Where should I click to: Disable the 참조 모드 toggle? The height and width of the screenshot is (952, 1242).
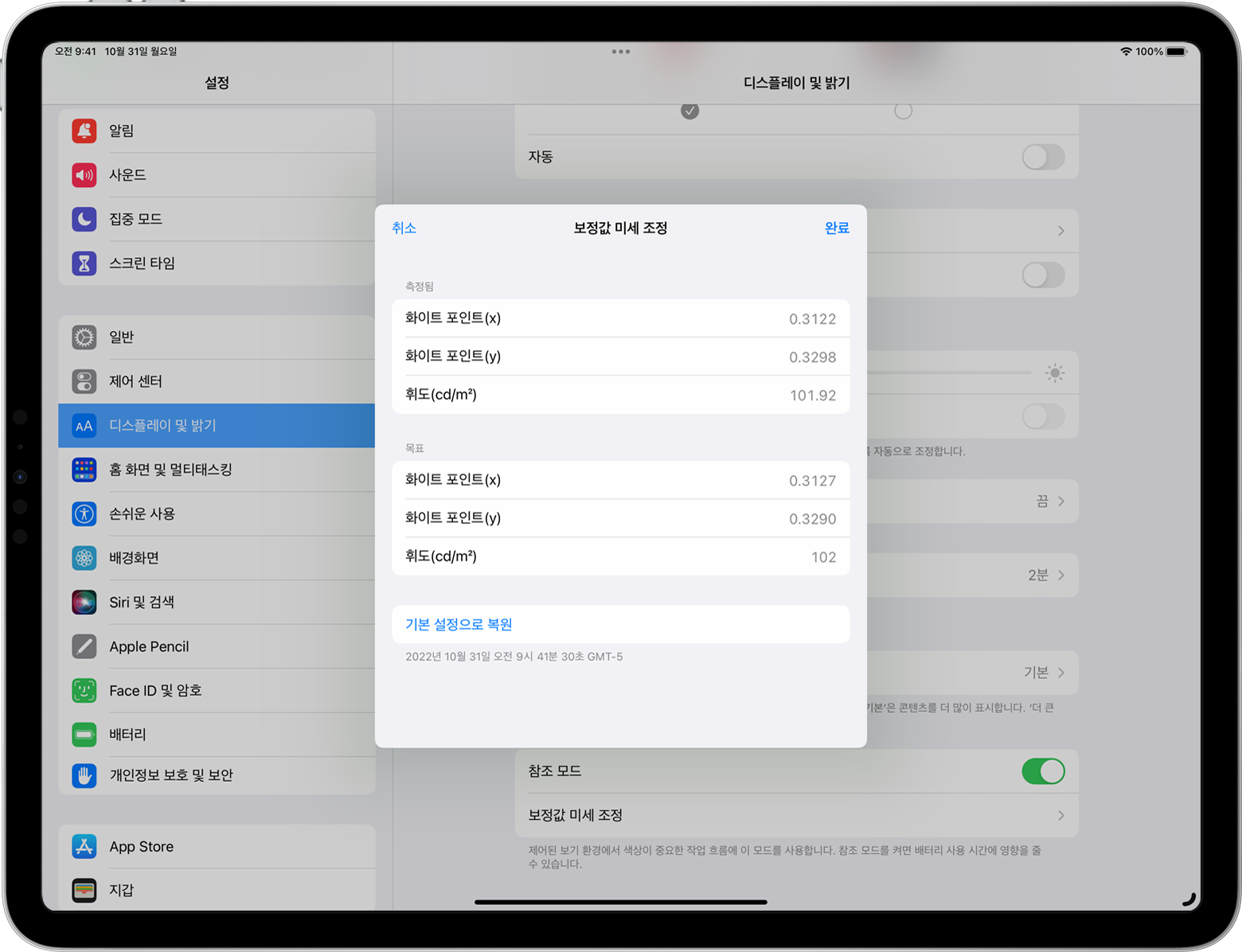pyautogui.click(x=1044, y=771)
